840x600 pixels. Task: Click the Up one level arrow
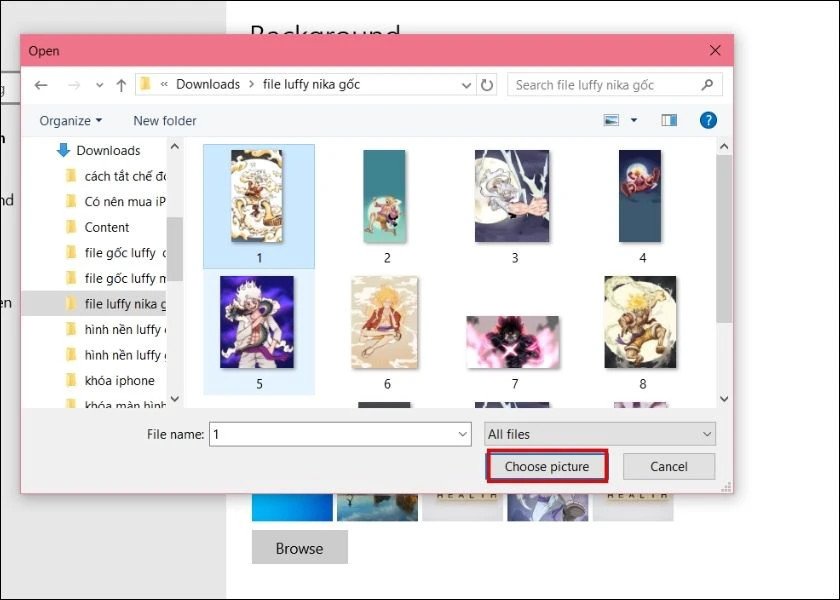click(120, 85)
